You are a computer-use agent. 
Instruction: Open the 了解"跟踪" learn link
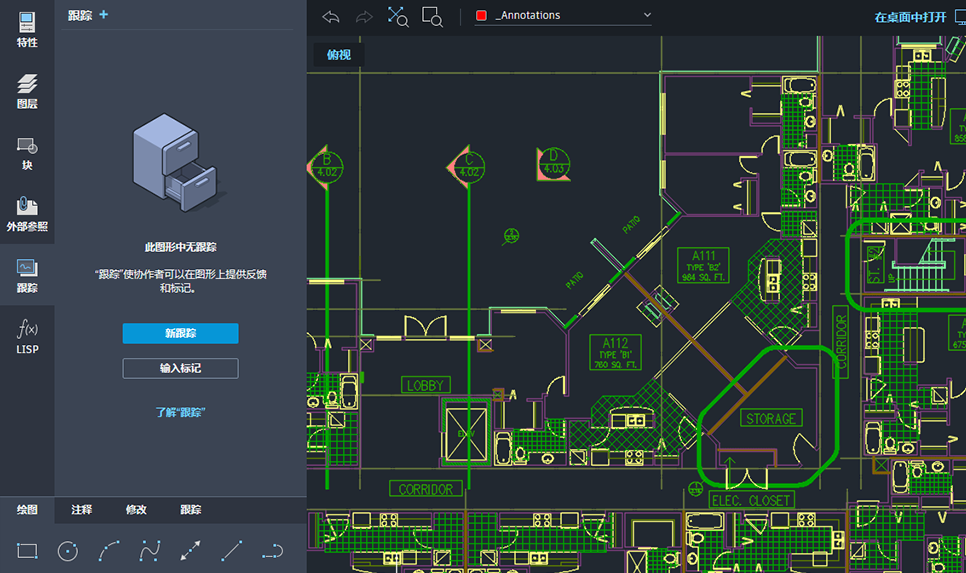pyautogui.click(x=180, y=412)
